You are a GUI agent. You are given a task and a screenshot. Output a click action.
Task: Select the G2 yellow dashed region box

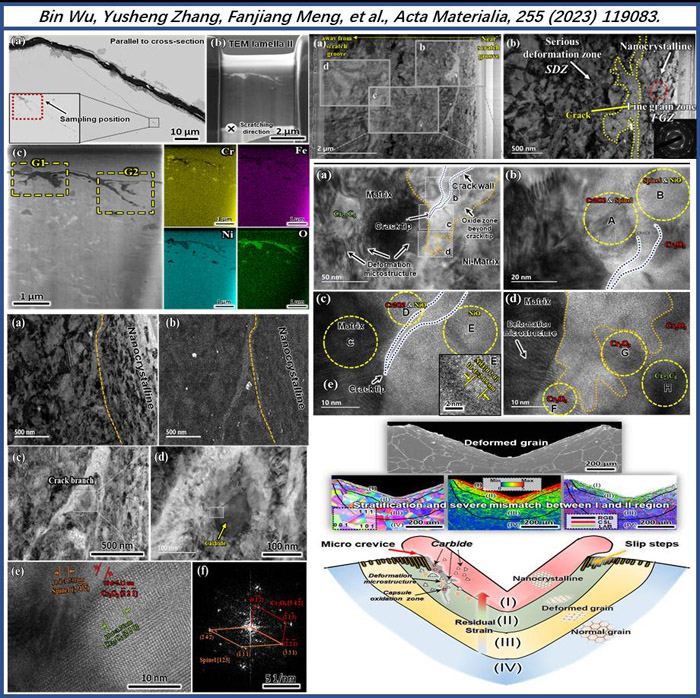[127, 190]
